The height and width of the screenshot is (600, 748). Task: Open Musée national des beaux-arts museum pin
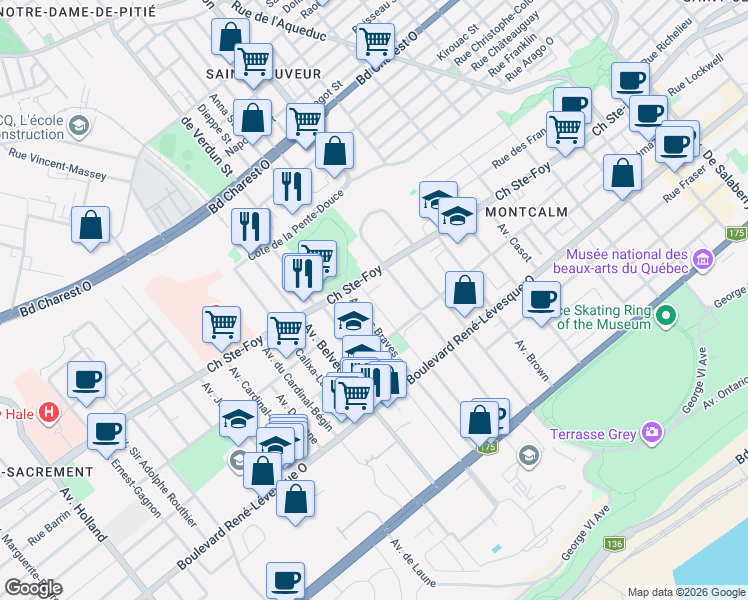pos(704,260)
